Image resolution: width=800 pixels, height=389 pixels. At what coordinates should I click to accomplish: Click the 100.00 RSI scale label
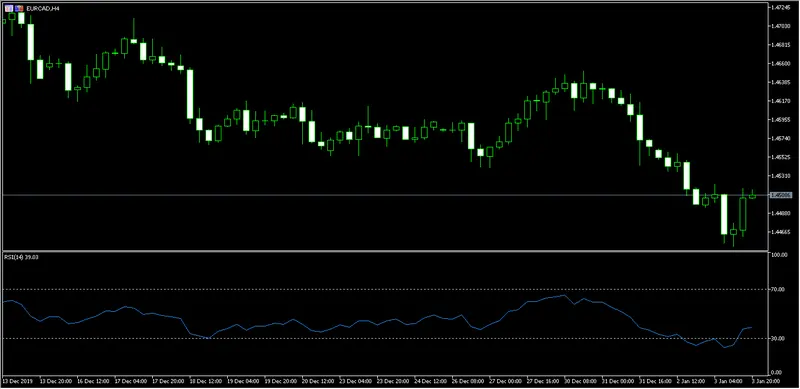click(x=779, y=255)
